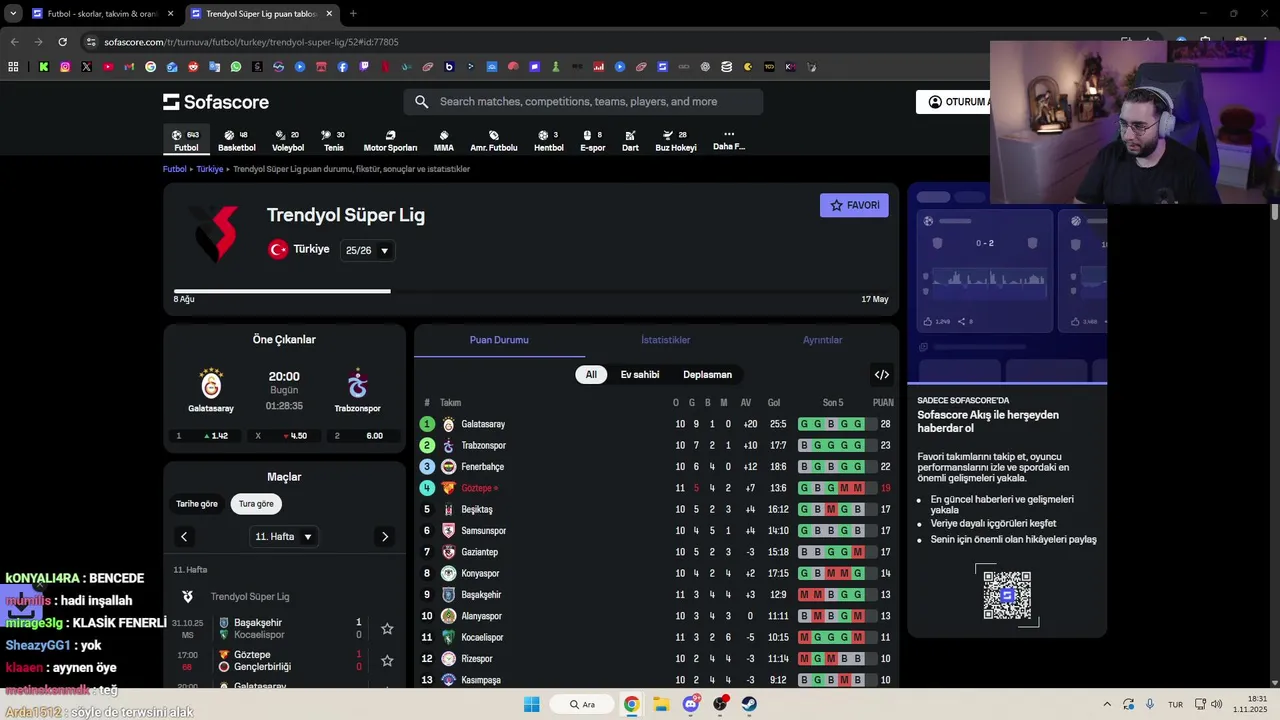This screenshot has height=720, width=1280.
Task: Click the Windows taskbar Ara search box
Action: [x=582, y=704]
